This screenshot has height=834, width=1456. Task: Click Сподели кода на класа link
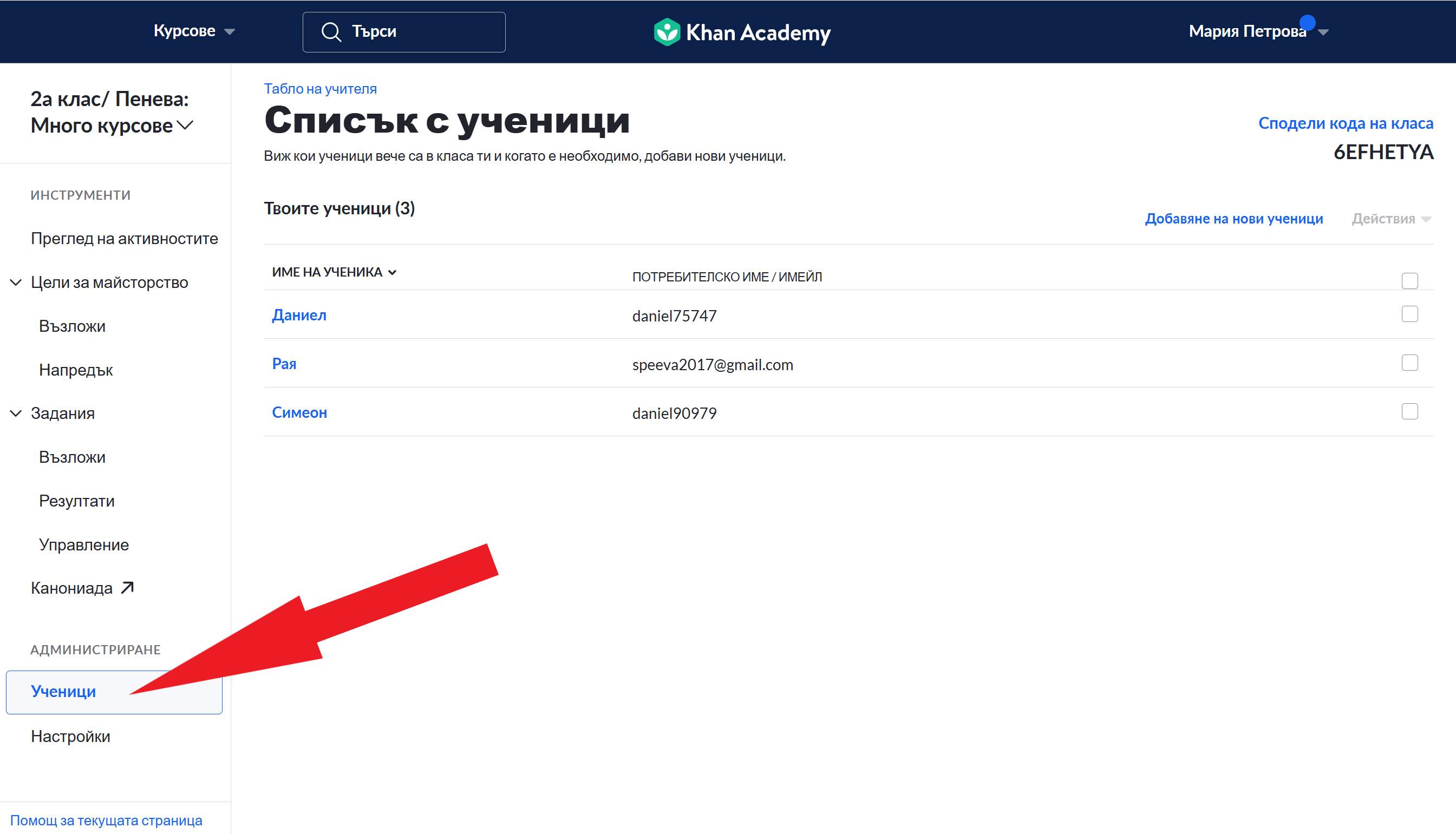pyautogui.click(x=1346, y=123)
